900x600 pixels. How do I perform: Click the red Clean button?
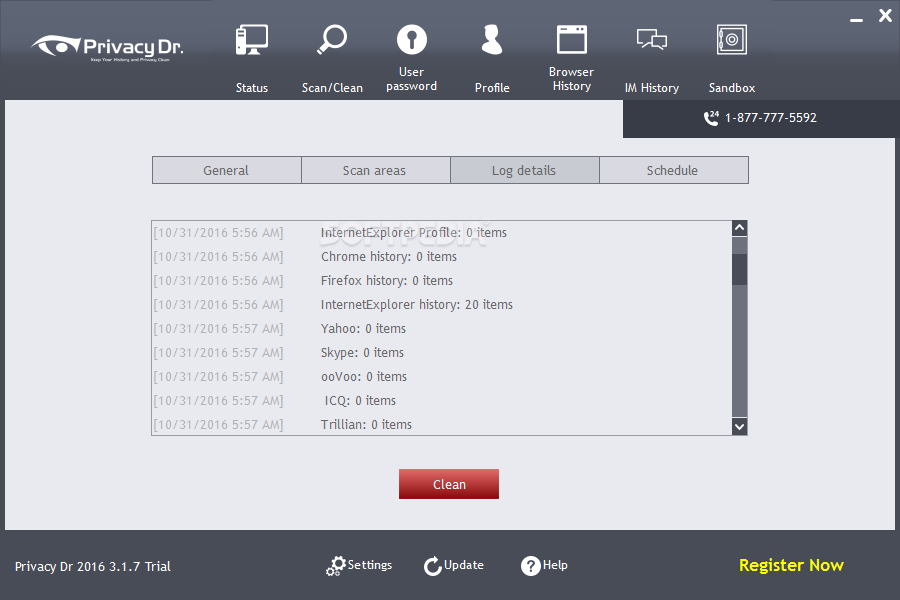coord(449,484)
